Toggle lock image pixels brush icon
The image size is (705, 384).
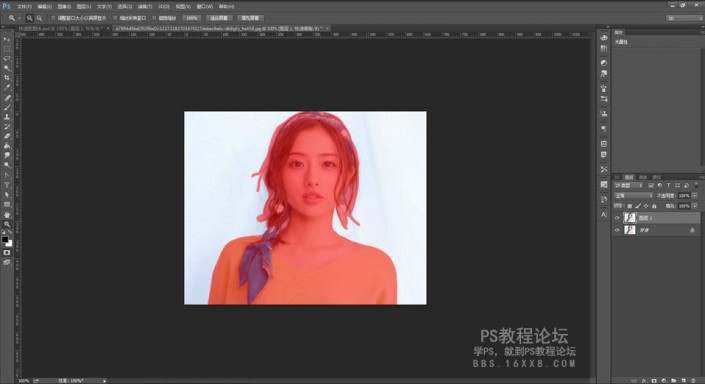tap(638, 206)
